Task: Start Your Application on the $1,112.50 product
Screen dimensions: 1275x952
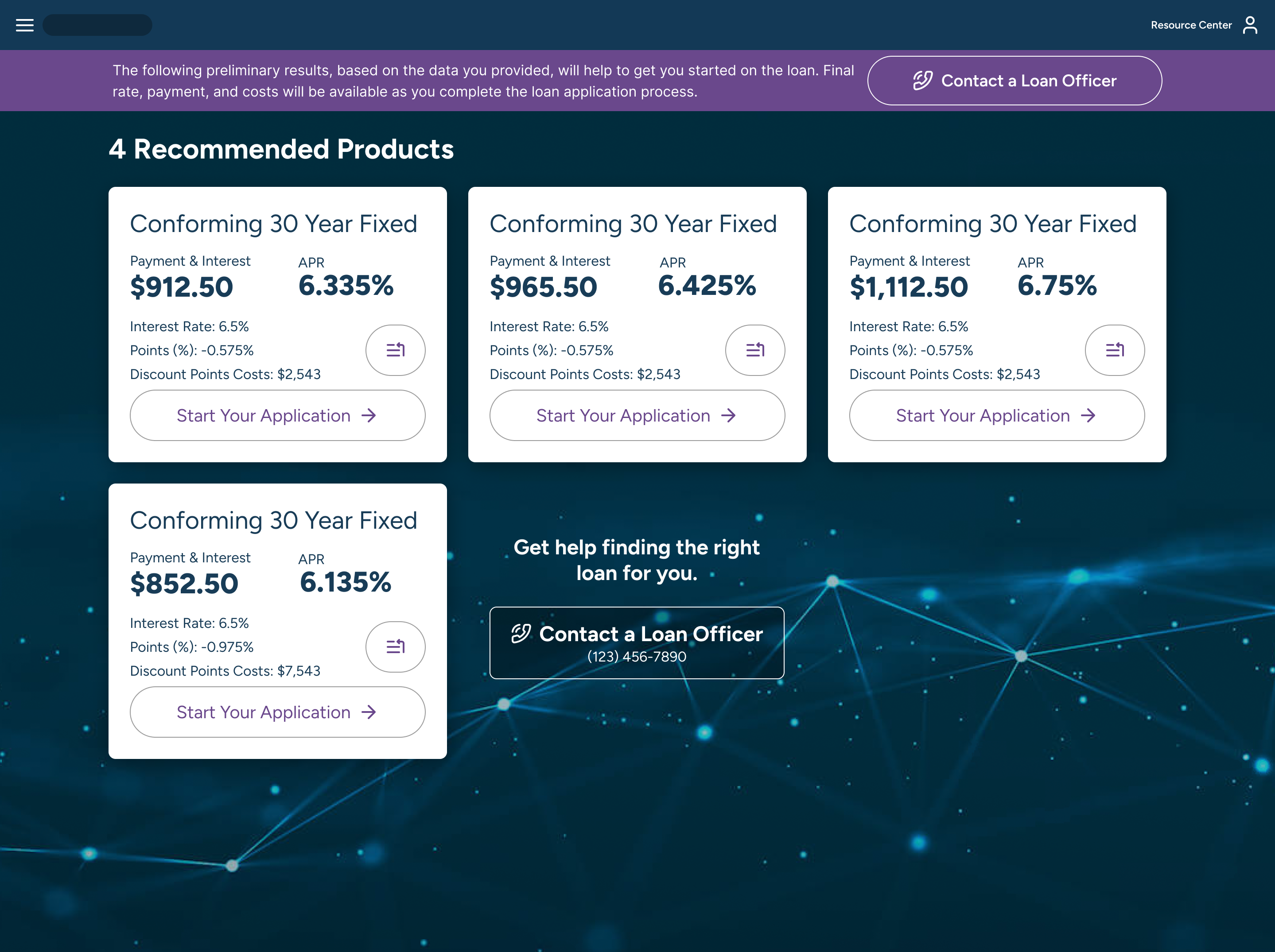Action: [x=997, y=415]
